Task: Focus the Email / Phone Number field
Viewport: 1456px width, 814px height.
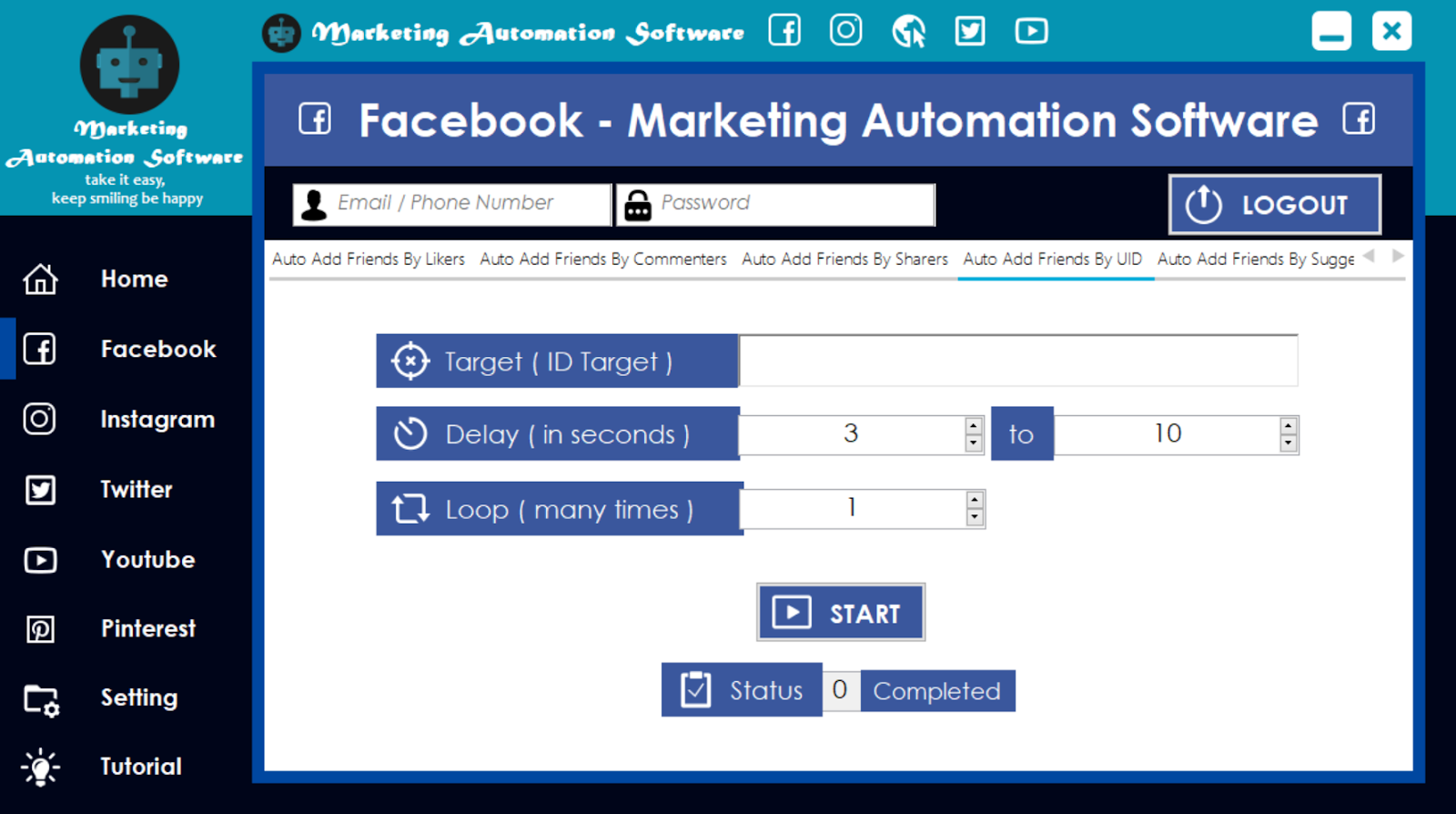Action: click(451, 205)
